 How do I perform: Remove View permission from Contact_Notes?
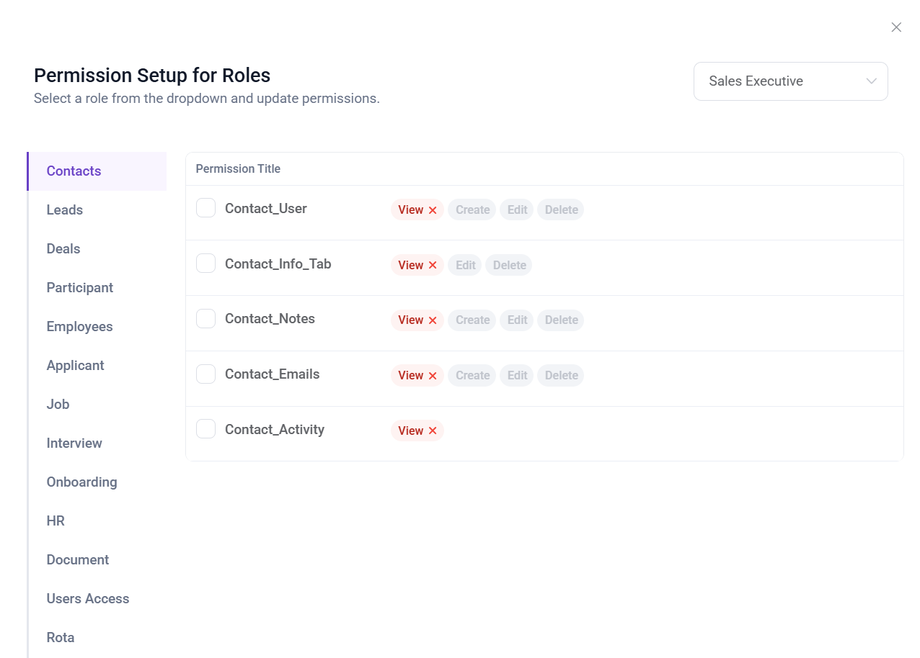(x=433, y=320)
